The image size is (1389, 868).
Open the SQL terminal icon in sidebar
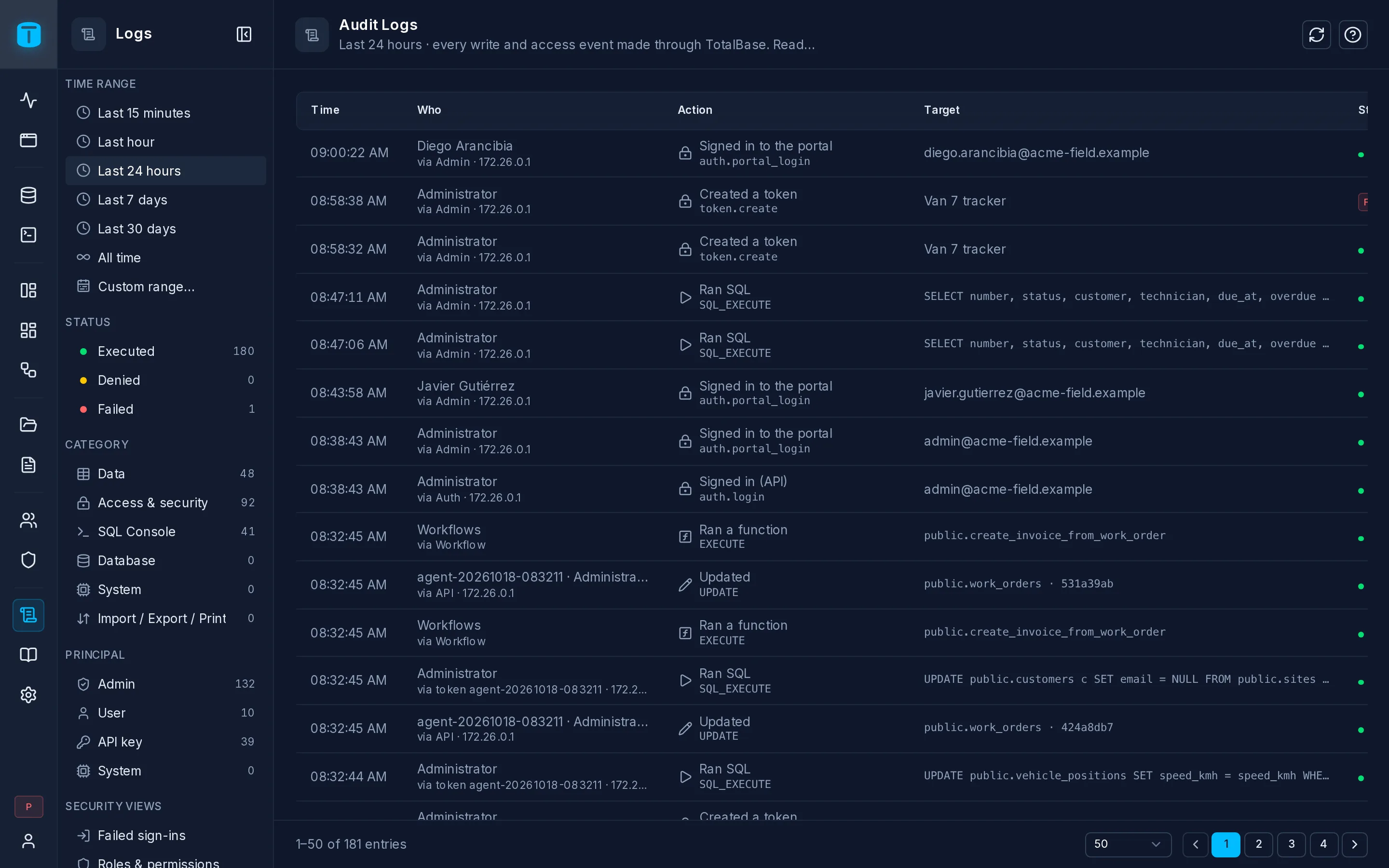click(x=28, y=235)
